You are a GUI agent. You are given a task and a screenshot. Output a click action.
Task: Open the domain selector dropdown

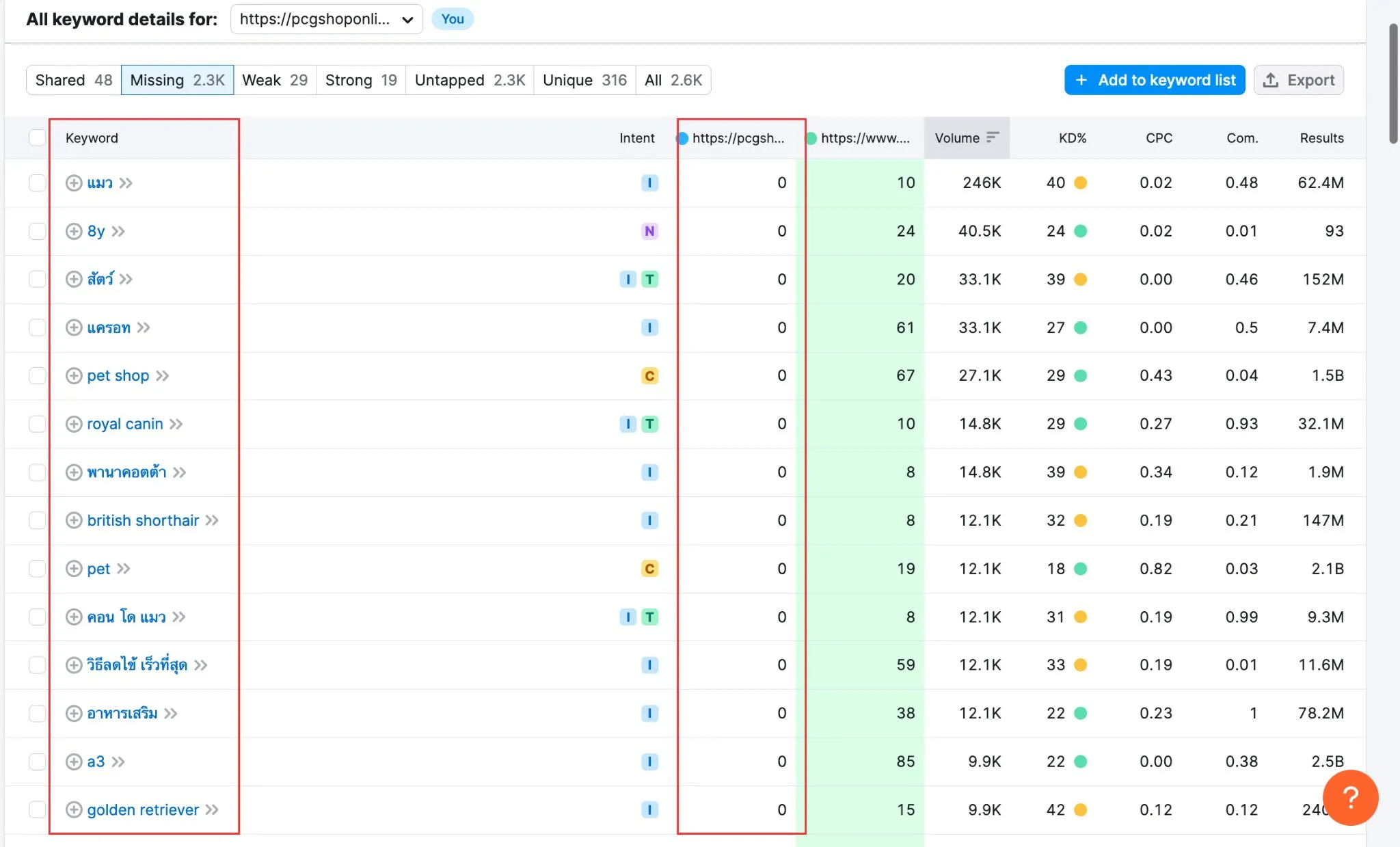click(327, 19)
